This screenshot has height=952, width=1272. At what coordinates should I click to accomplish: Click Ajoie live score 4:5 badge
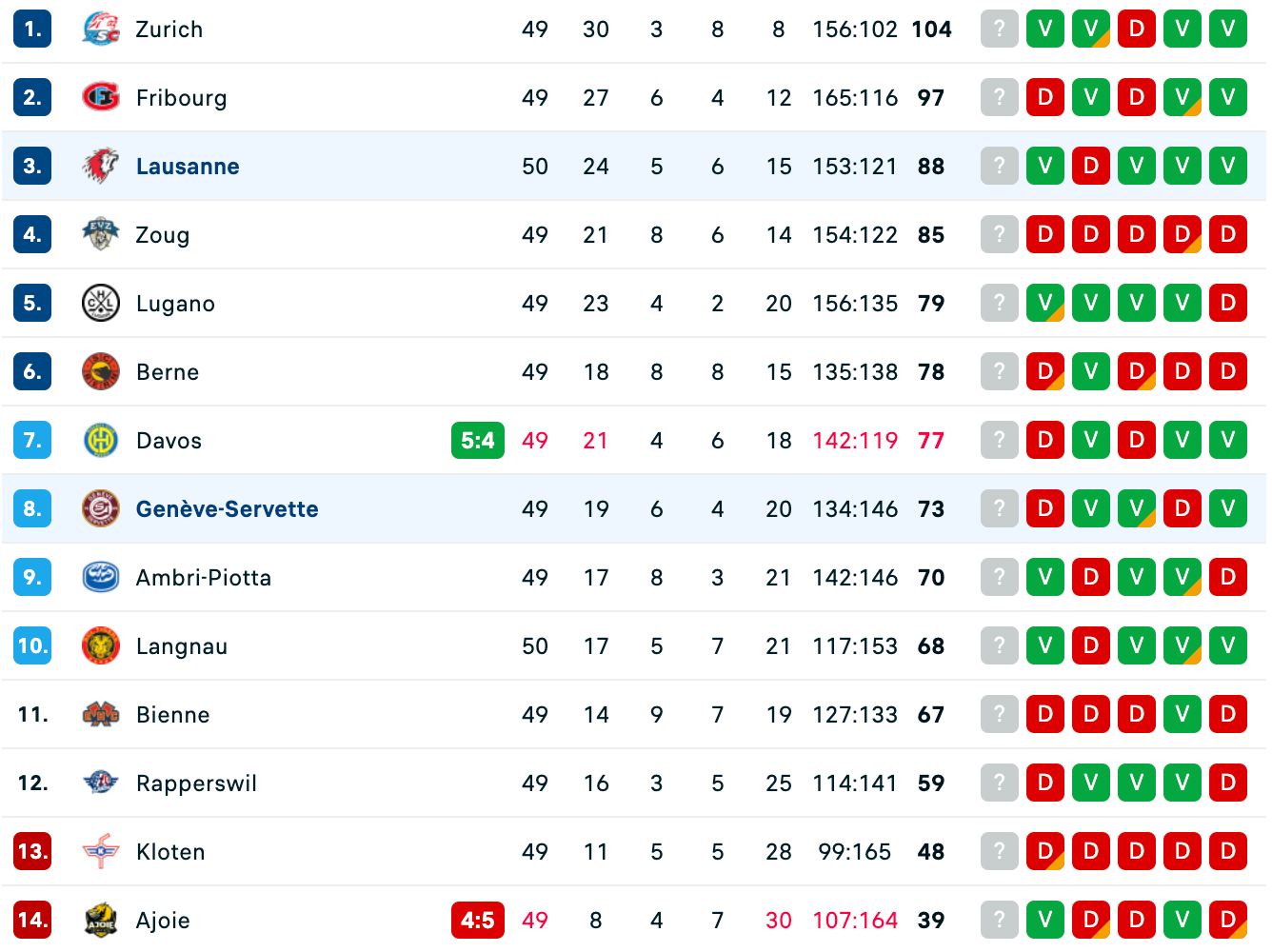click(x=477, y=921)
